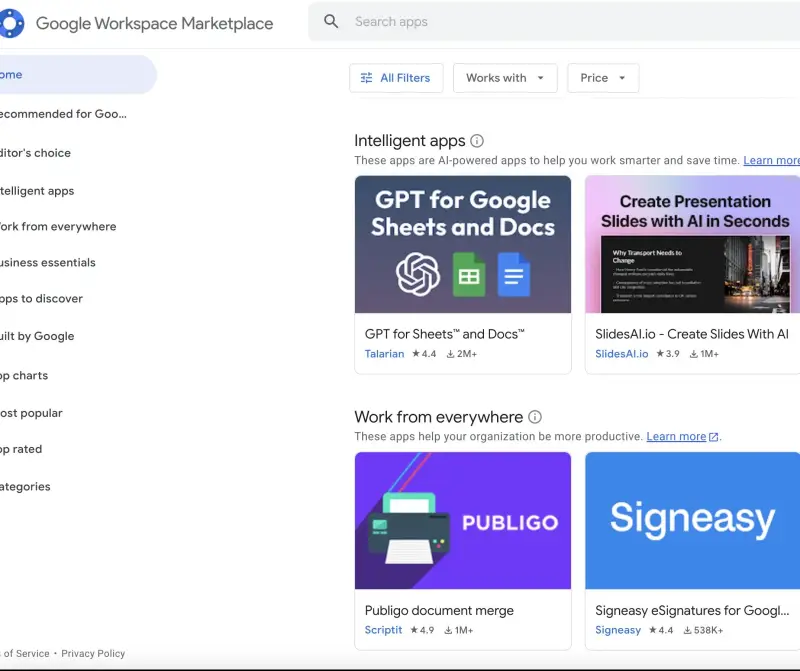Open GPT for Google Sheets and Docs thumbnail

click(x=463, y=244)
